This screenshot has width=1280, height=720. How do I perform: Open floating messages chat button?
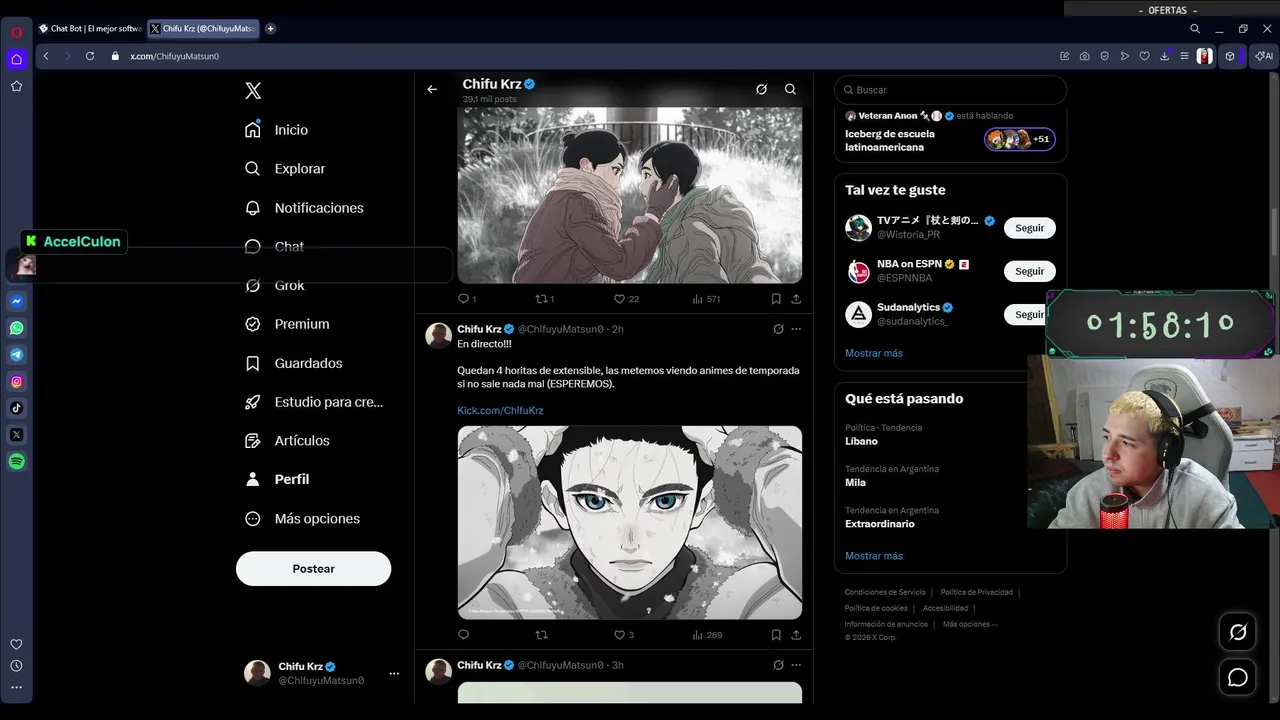1238,678
